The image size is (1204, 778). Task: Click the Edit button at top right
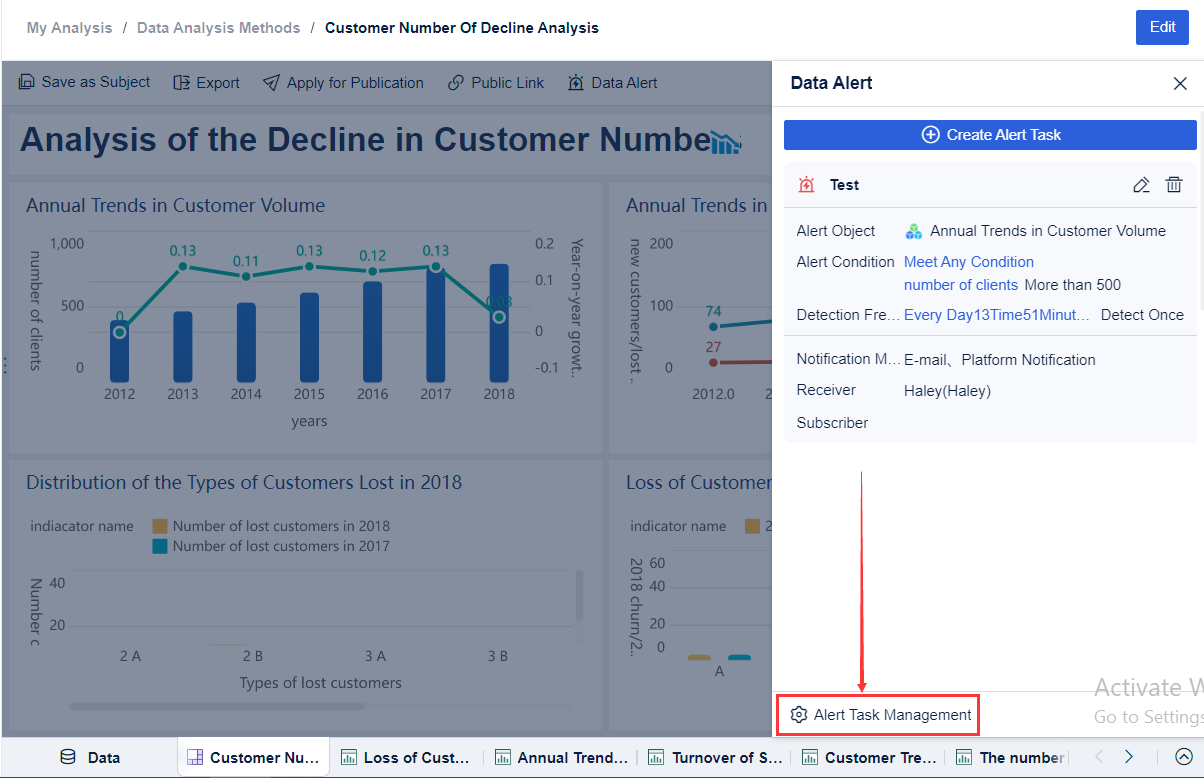tap(1162, 28)
